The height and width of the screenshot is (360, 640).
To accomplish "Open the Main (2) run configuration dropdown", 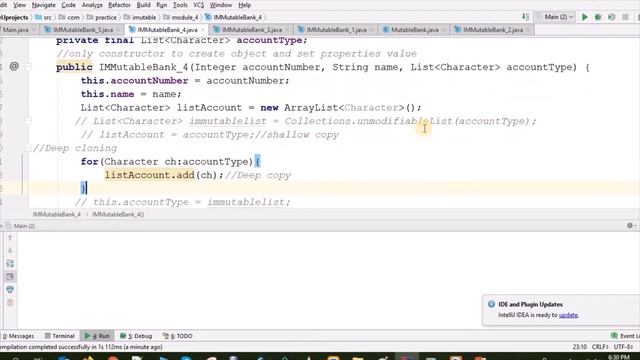I will click(555, 17).
